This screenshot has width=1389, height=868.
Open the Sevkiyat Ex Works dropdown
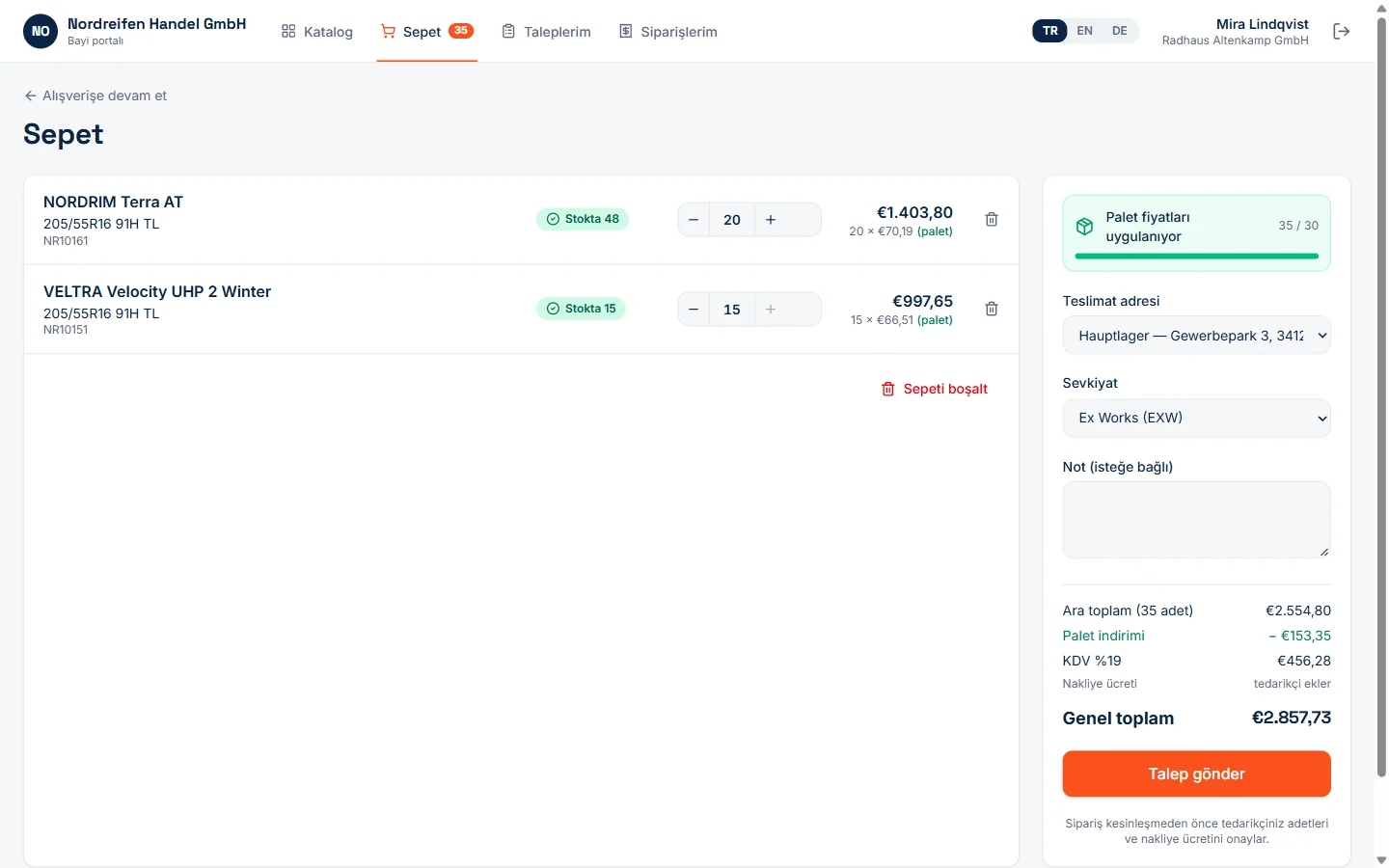tap(1196, 418)
